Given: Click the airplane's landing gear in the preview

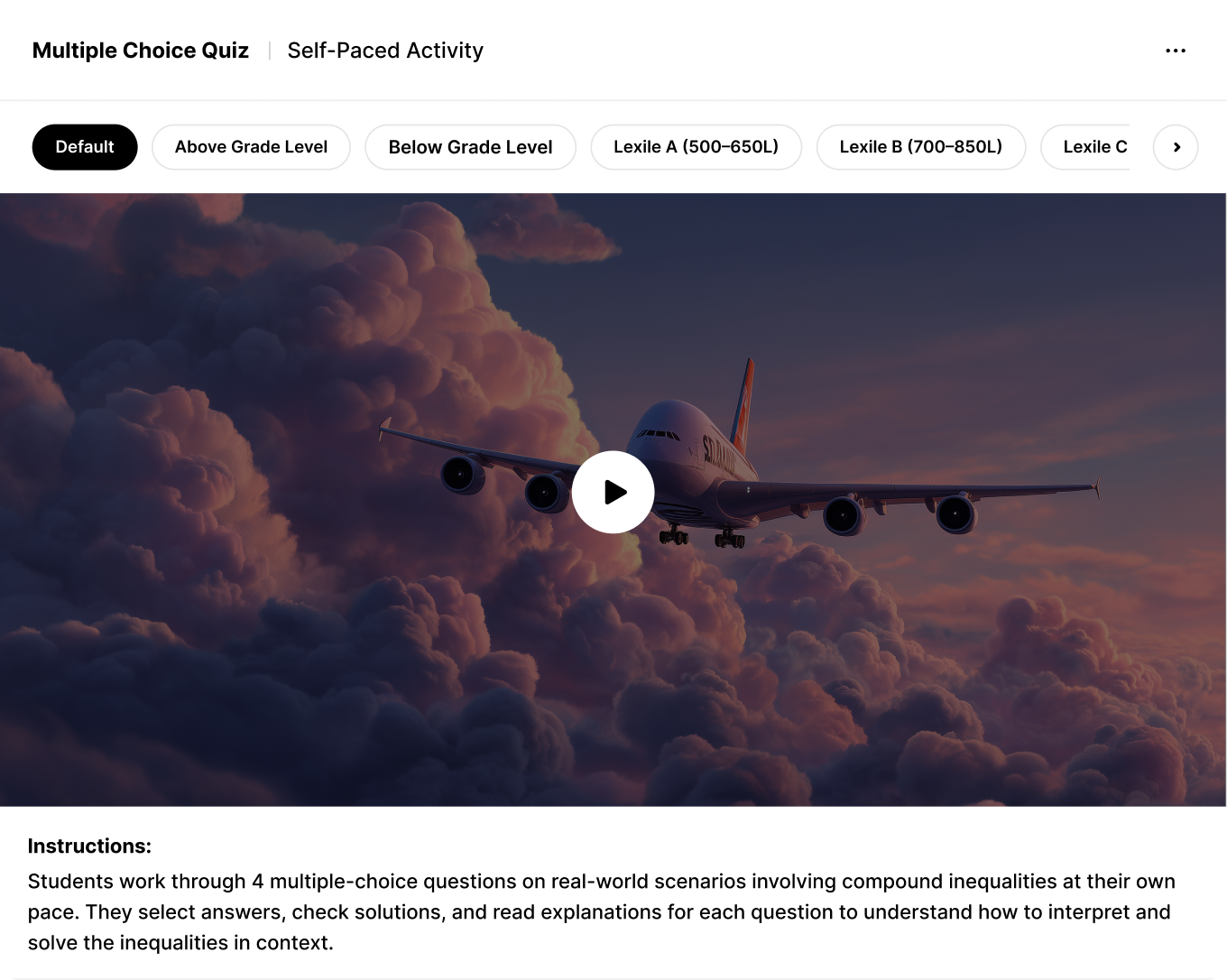Looking at the screenshot, I should 702,536.
